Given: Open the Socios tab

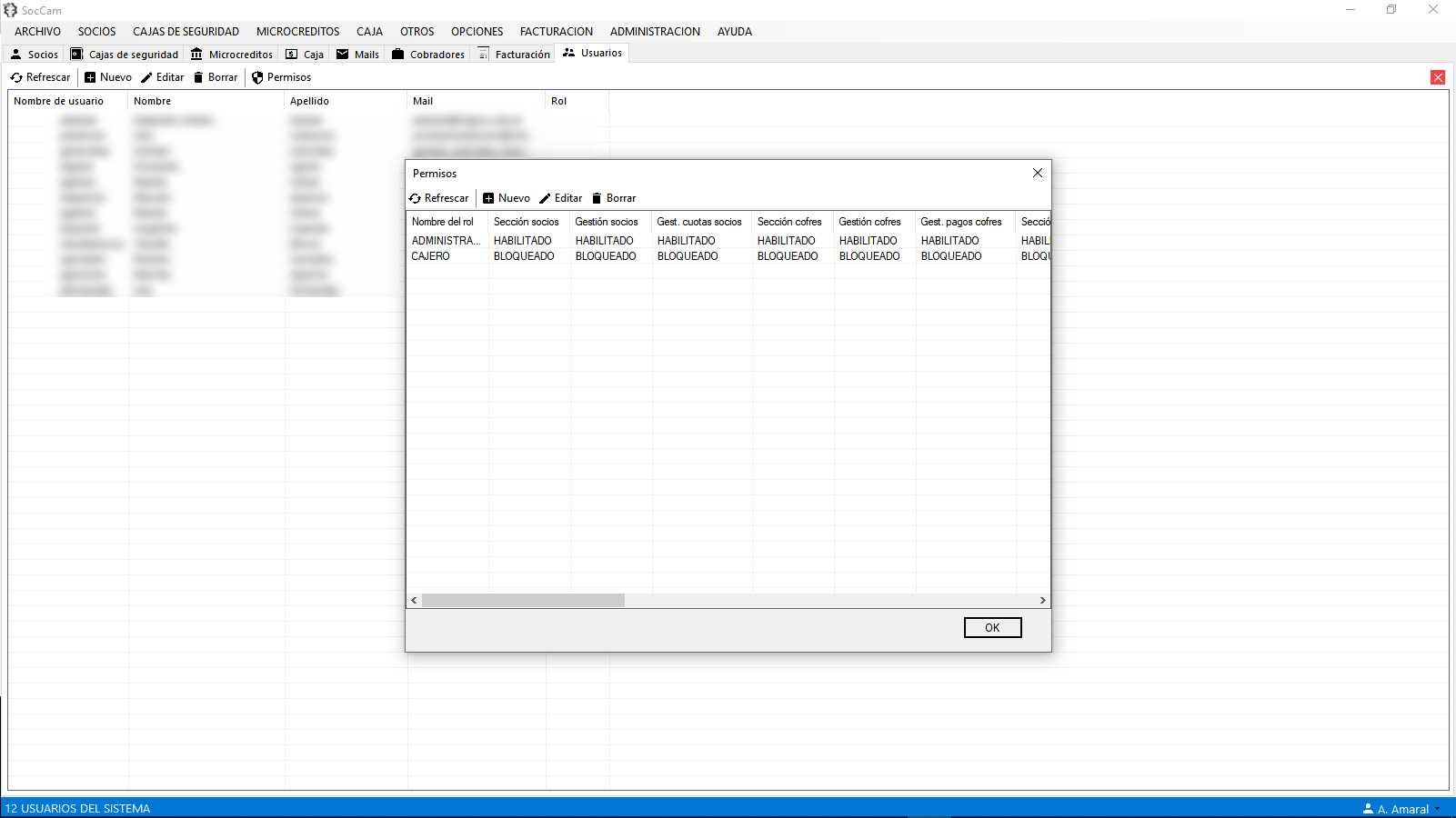Looking at the screenshot, I should tap(35, 55).
